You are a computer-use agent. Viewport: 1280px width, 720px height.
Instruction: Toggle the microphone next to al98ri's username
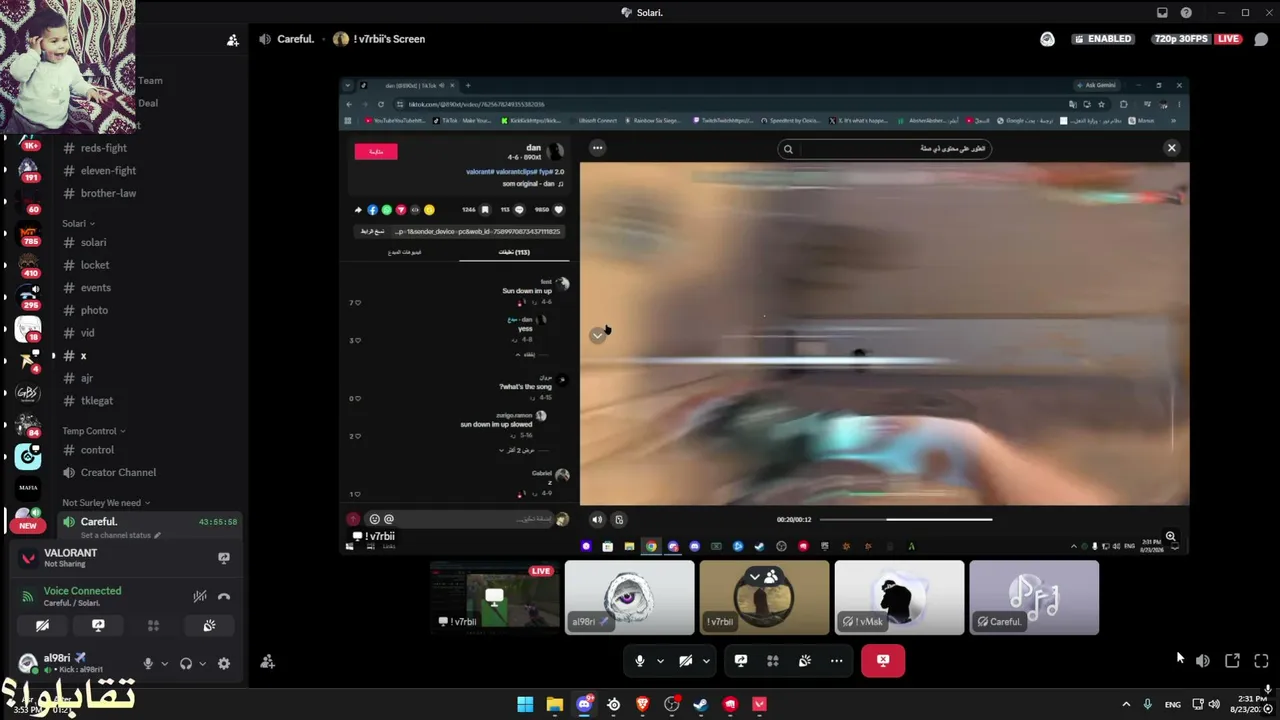point(148,663)
